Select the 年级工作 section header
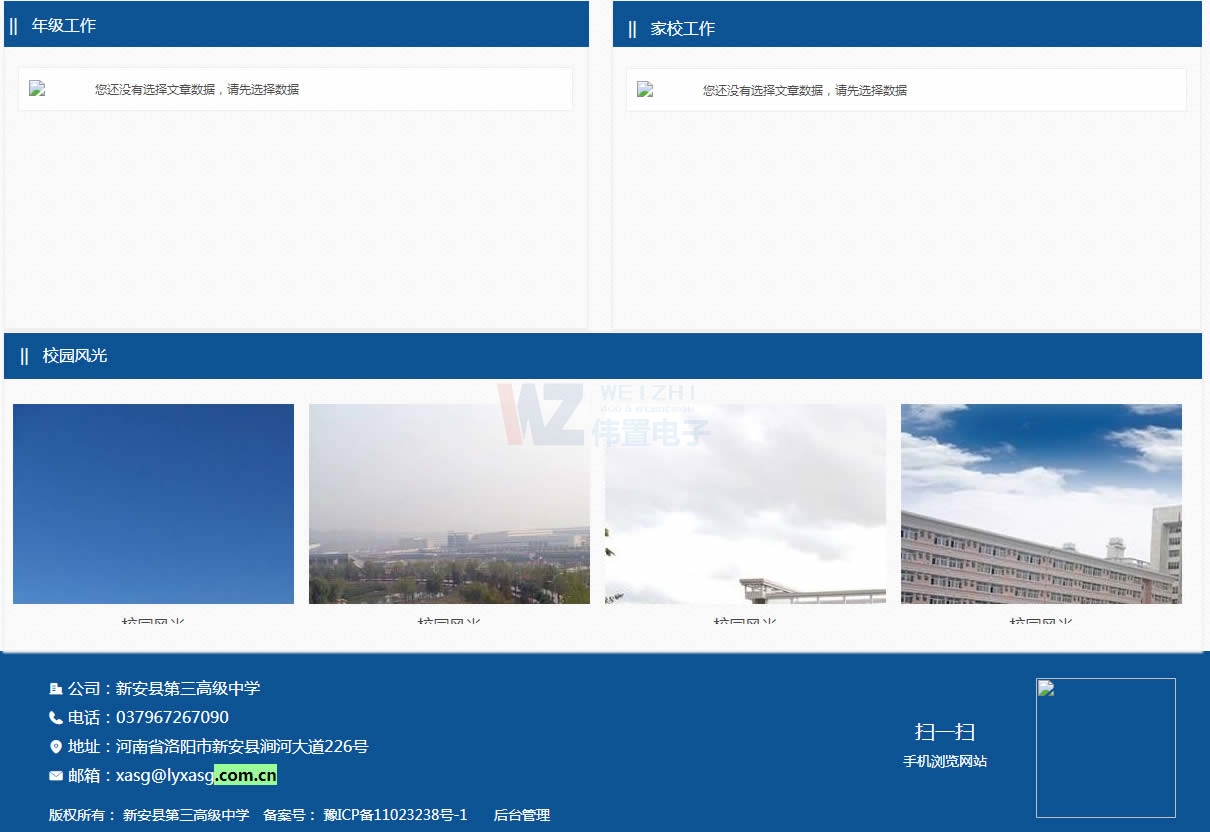This screenshot has width=1210, height=832. click(64, 27)
